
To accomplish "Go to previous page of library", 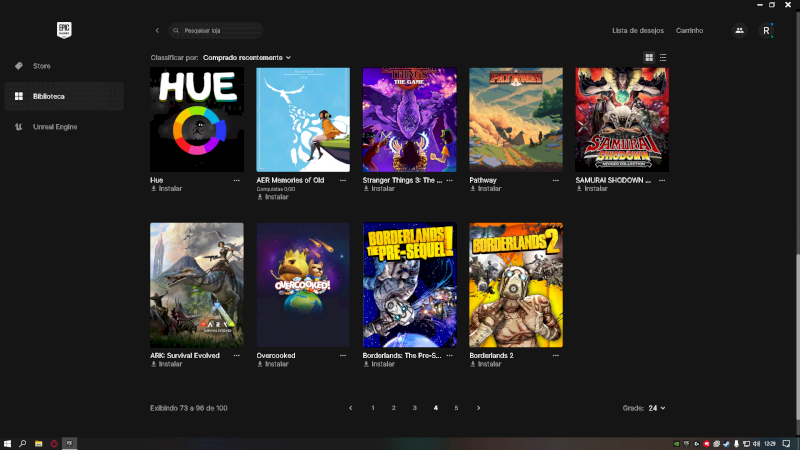I will click(350, 408).
